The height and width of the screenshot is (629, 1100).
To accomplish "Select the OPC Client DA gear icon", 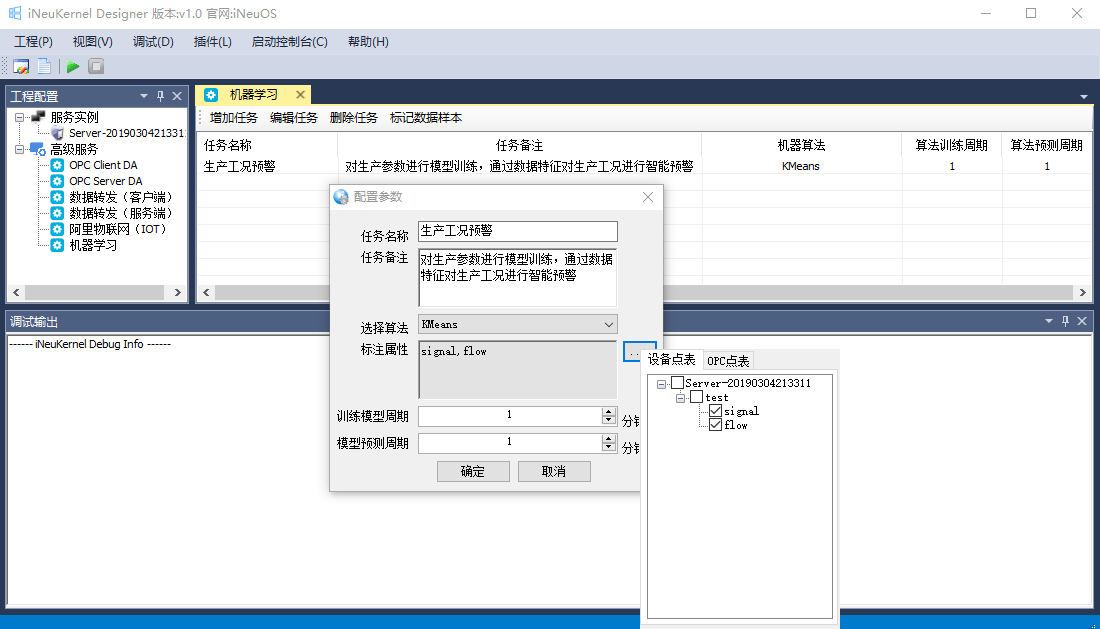I will pos(57,165).
